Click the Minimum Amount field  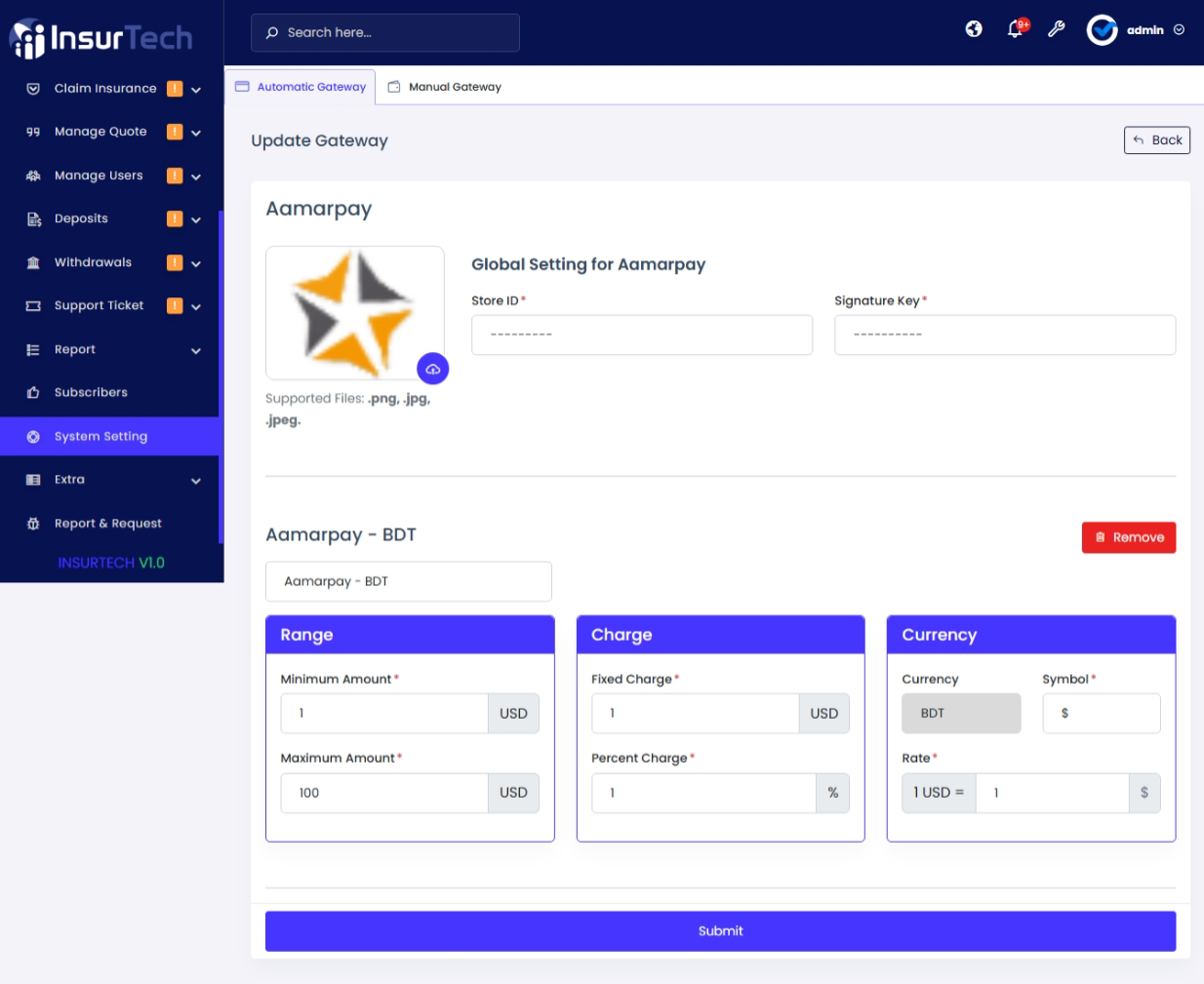pos(384,714)
